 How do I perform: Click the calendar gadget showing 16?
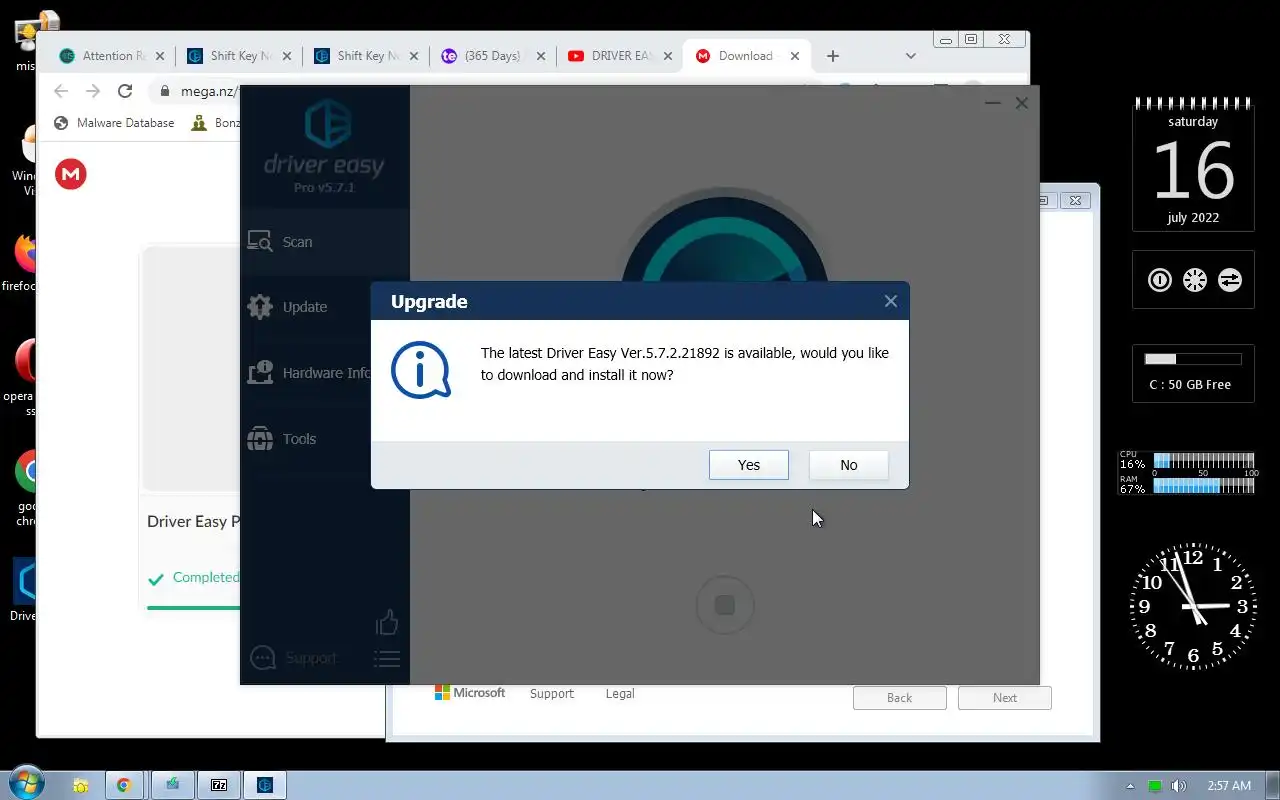click(x=1193, y=164)
